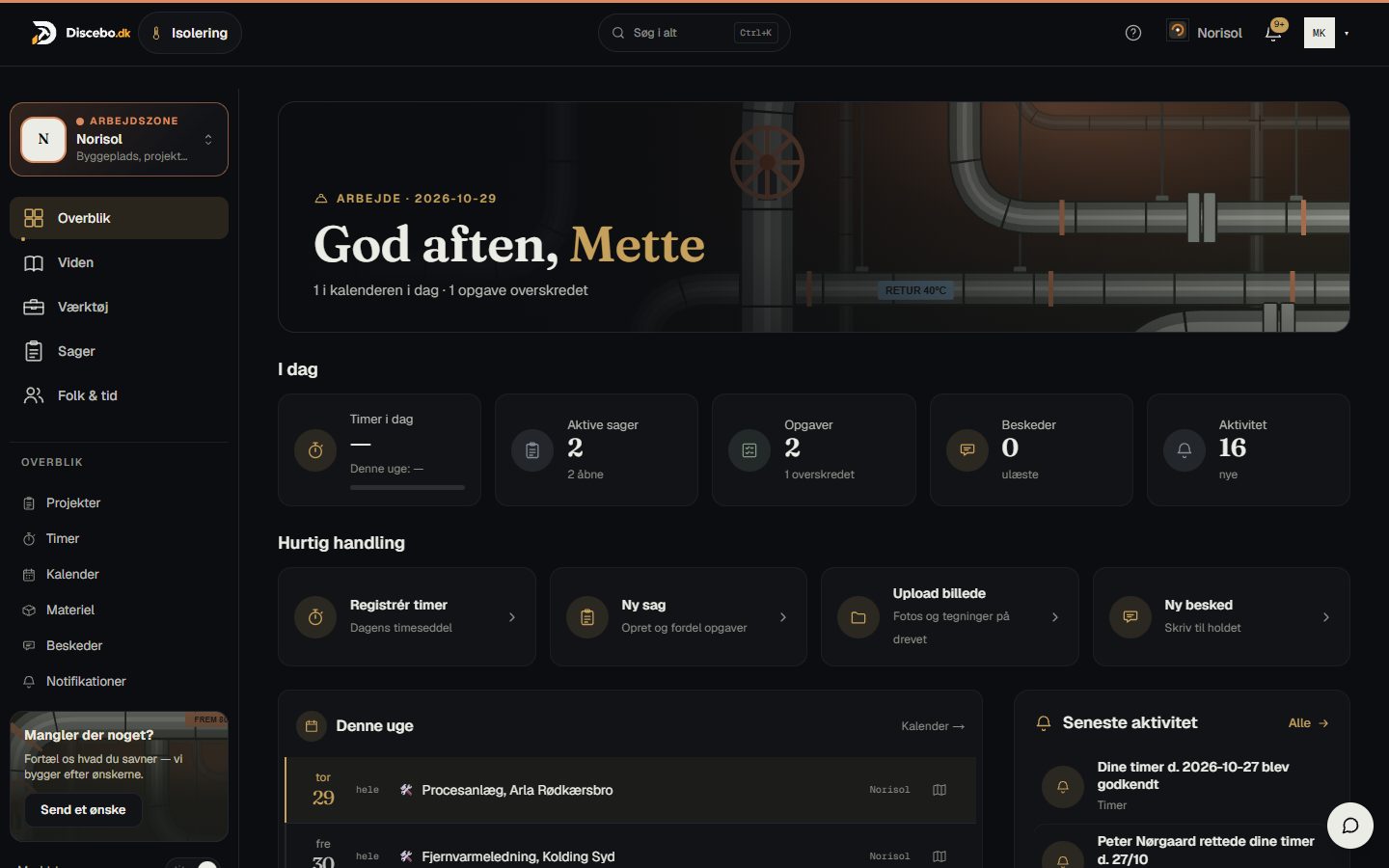Open the MK user menu dropdown arrow

tap(1347, 33)
